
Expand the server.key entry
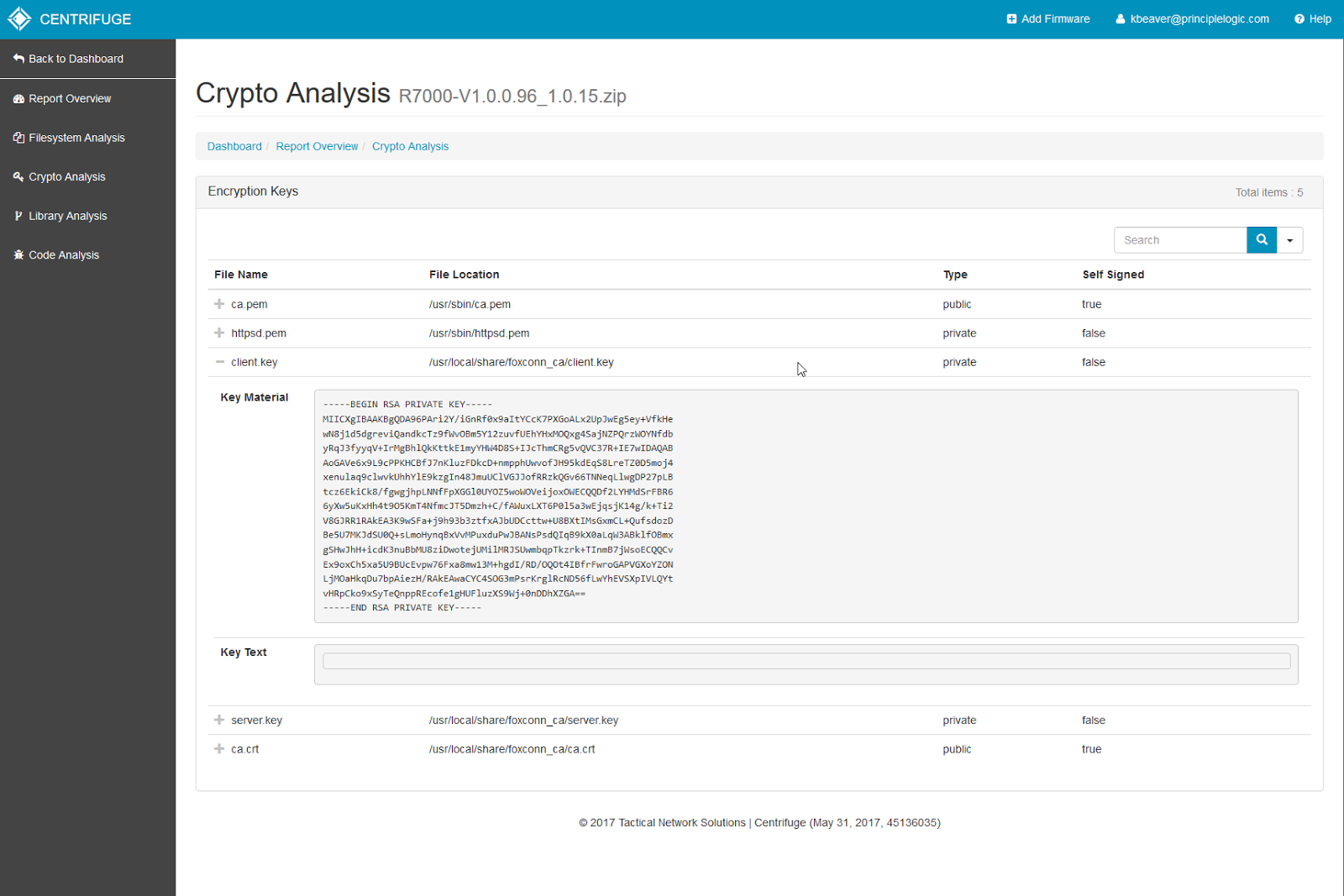(218, 720)
